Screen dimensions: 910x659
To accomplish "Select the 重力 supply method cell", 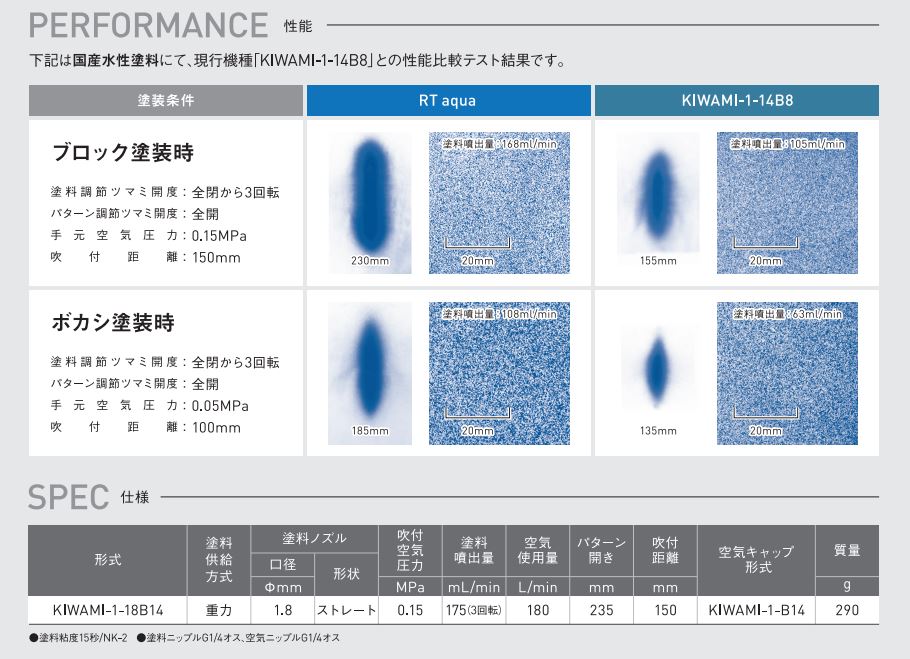I will pyautogui.click(x=219, y=610).
